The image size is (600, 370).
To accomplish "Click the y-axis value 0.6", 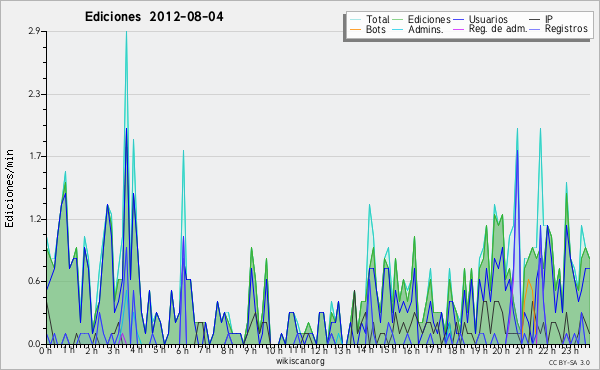I will (34, 282).
